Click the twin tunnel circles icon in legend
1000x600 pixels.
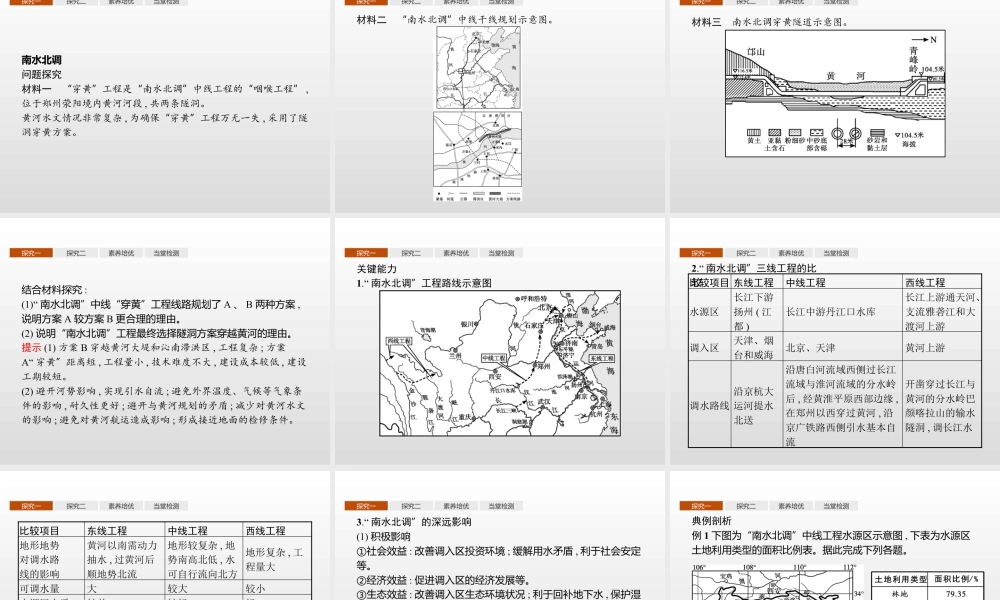(847, 133)
